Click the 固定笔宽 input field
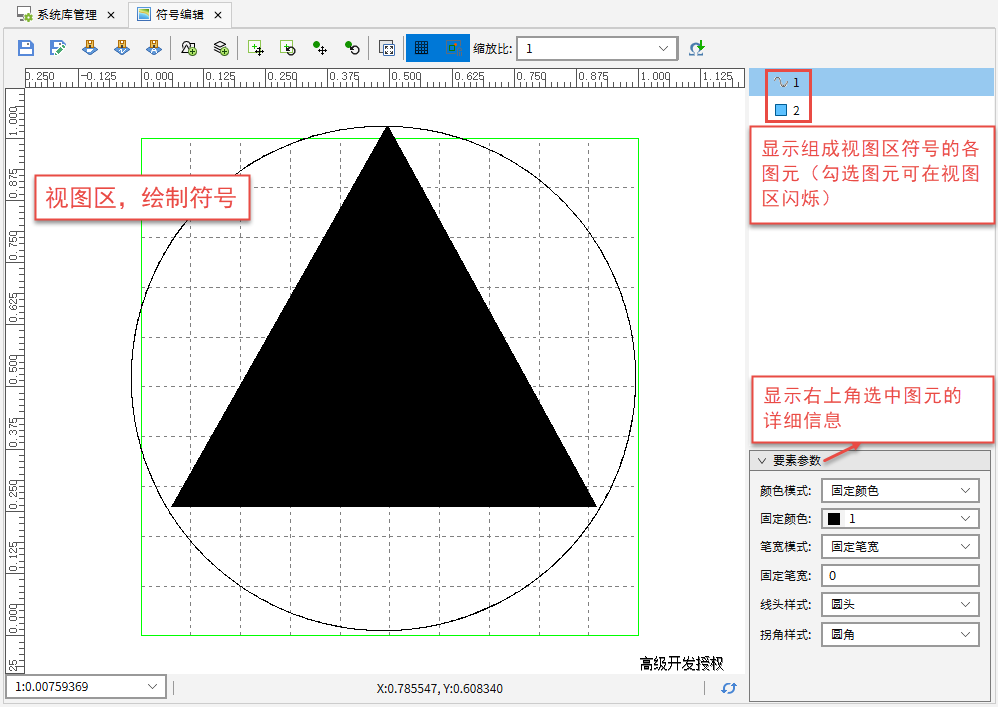This screenshot has width=998, height=707. point(900,575)
